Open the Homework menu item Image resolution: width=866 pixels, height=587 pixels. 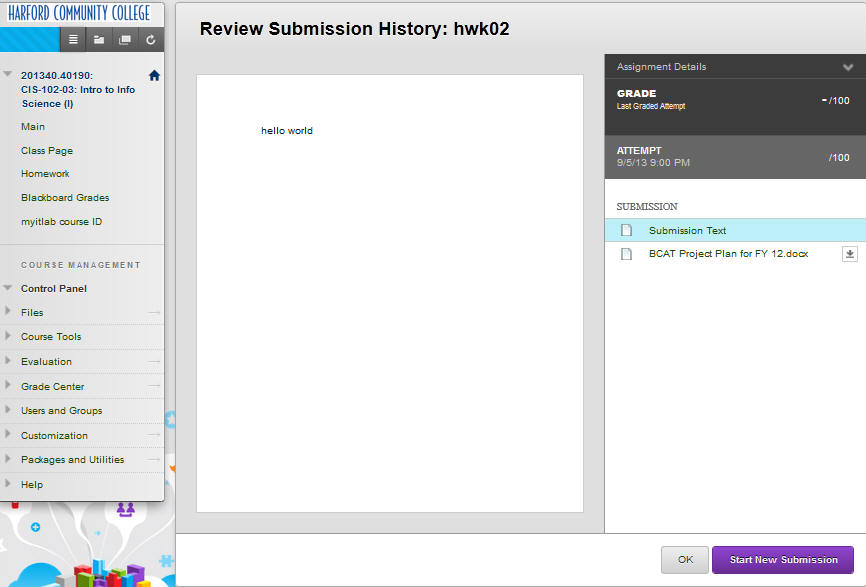tap(45, 174)
